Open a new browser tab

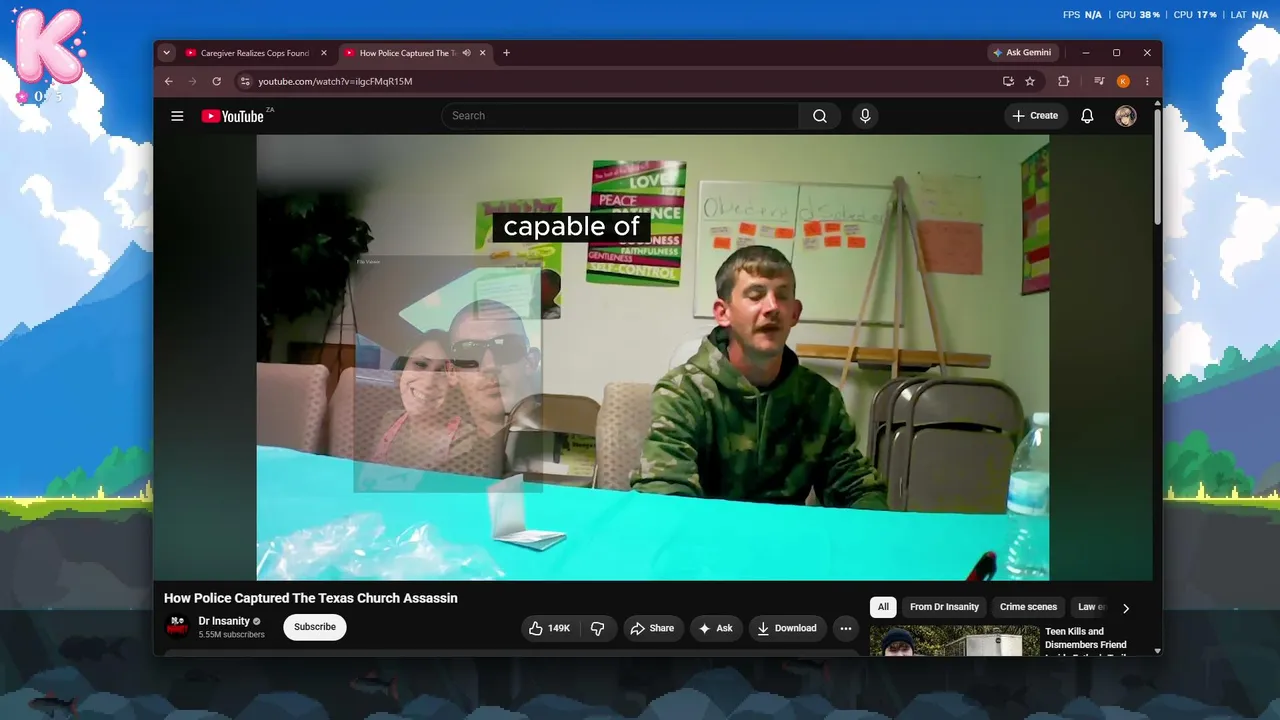coord(506,53)
